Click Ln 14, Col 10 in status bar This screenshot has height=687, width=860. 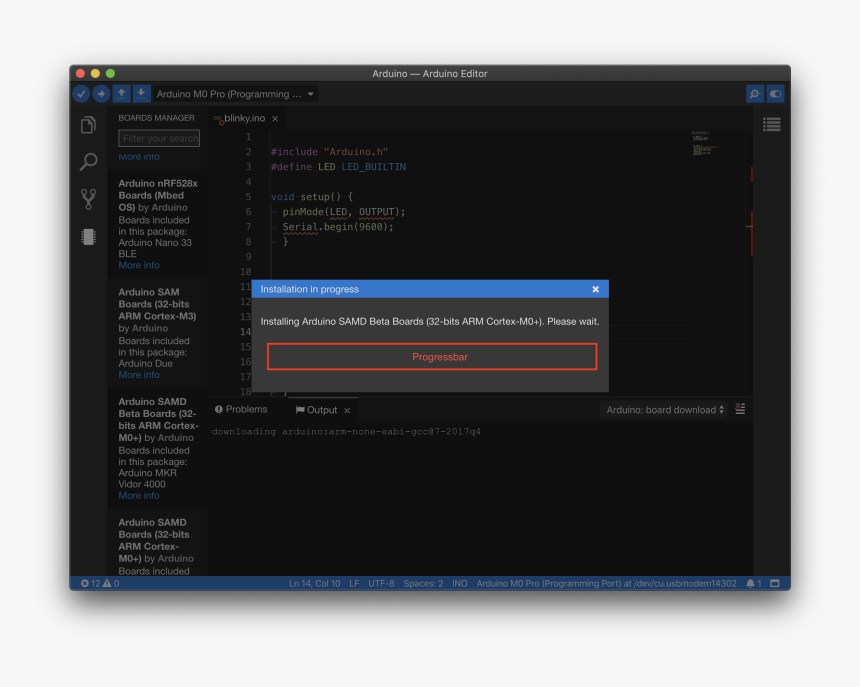click(314, 583)
